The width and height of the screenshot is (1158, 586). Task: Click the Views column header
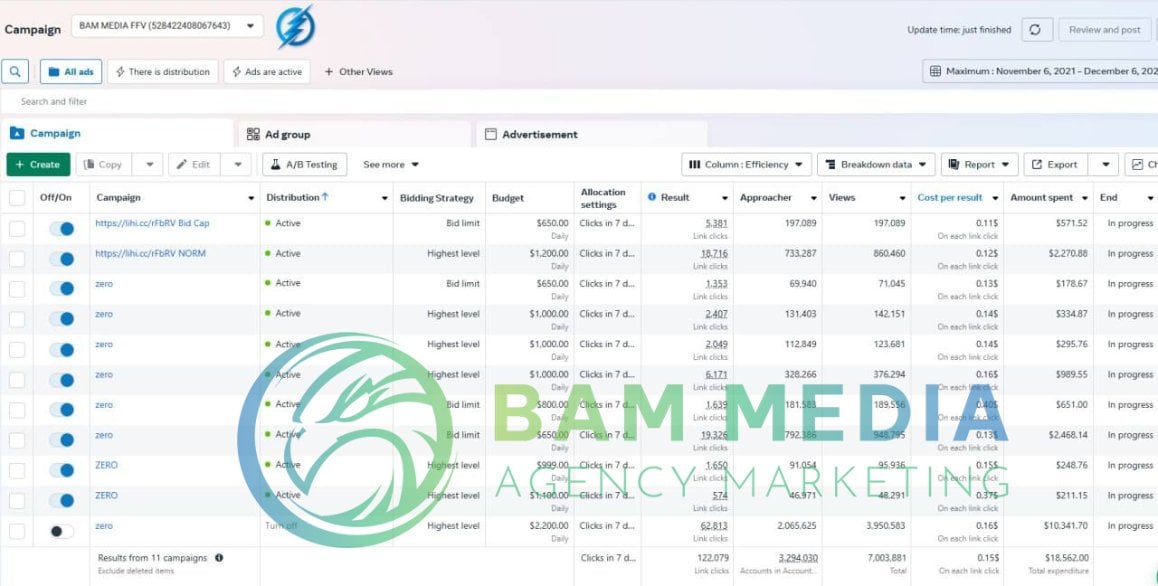[842, 198]
